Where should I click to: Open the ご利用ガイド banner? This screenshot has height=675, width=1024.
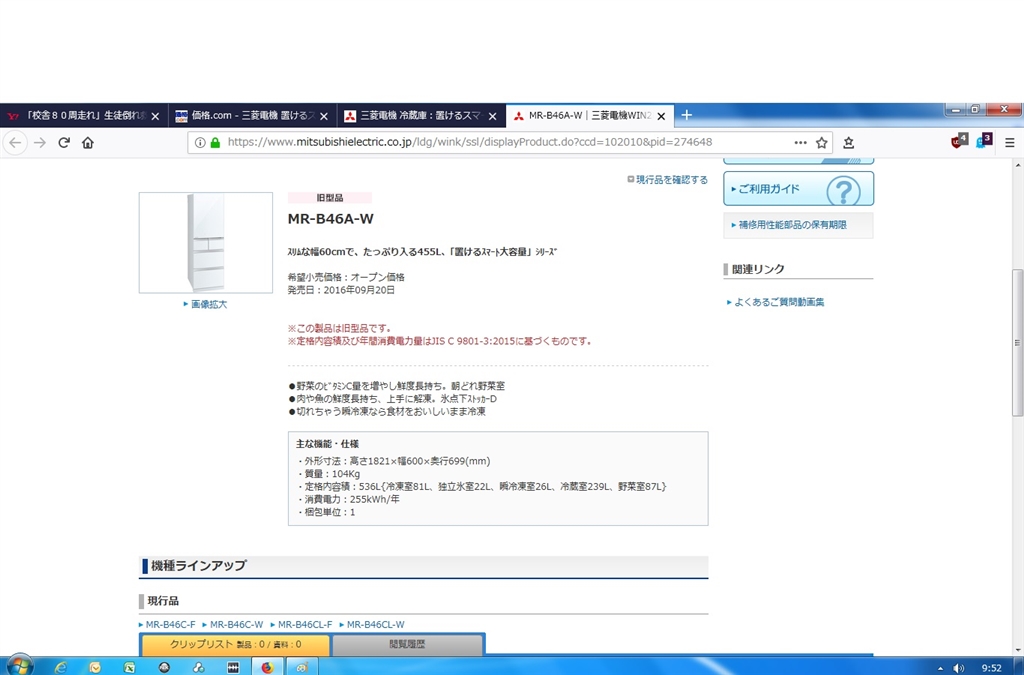coord(798,189)
